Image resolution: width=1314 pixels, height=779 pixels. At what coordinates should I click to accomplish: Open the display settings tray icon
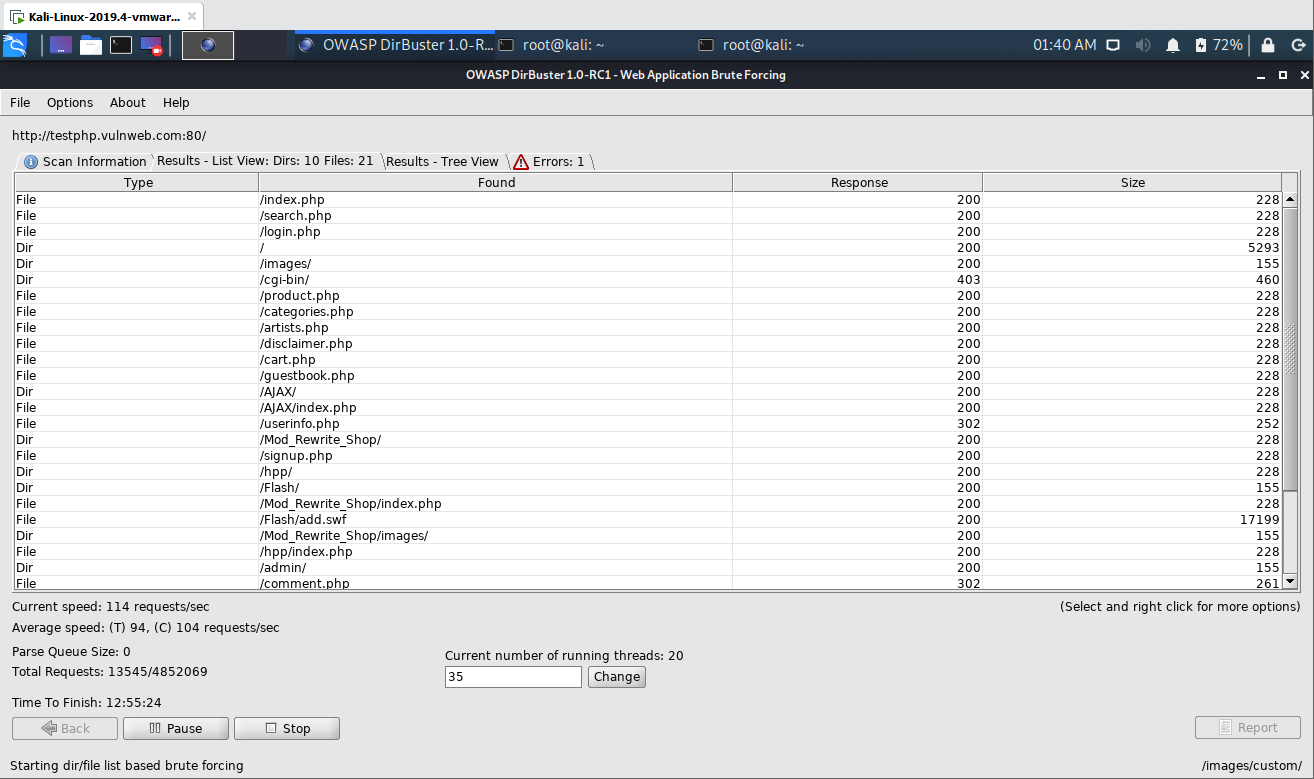tap(1113, 45)
